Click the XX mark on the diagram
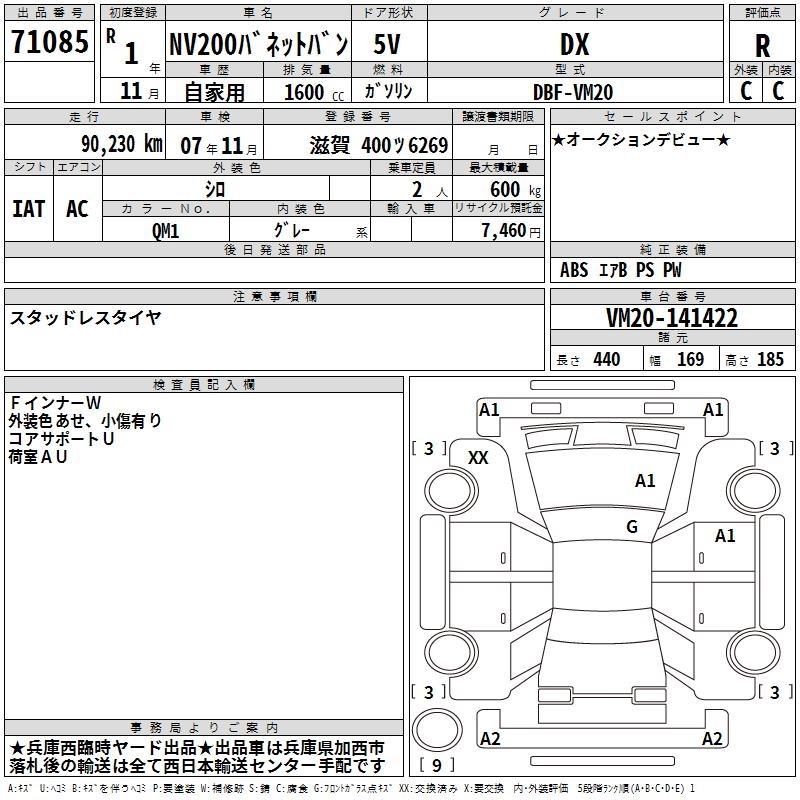 (x=478, y=458)
